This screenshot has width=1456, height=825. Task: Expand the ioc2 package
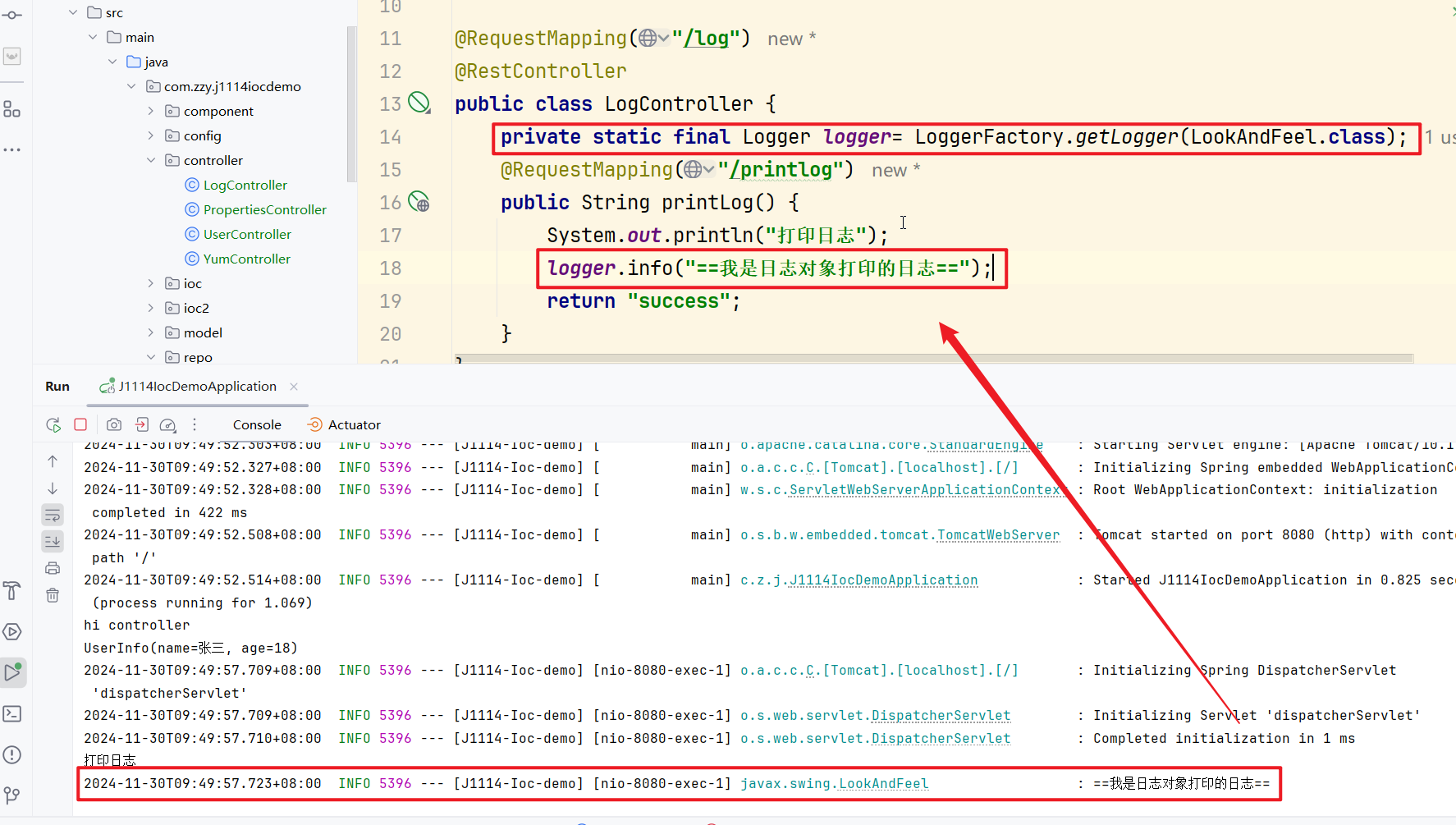[x=151, y=308]
